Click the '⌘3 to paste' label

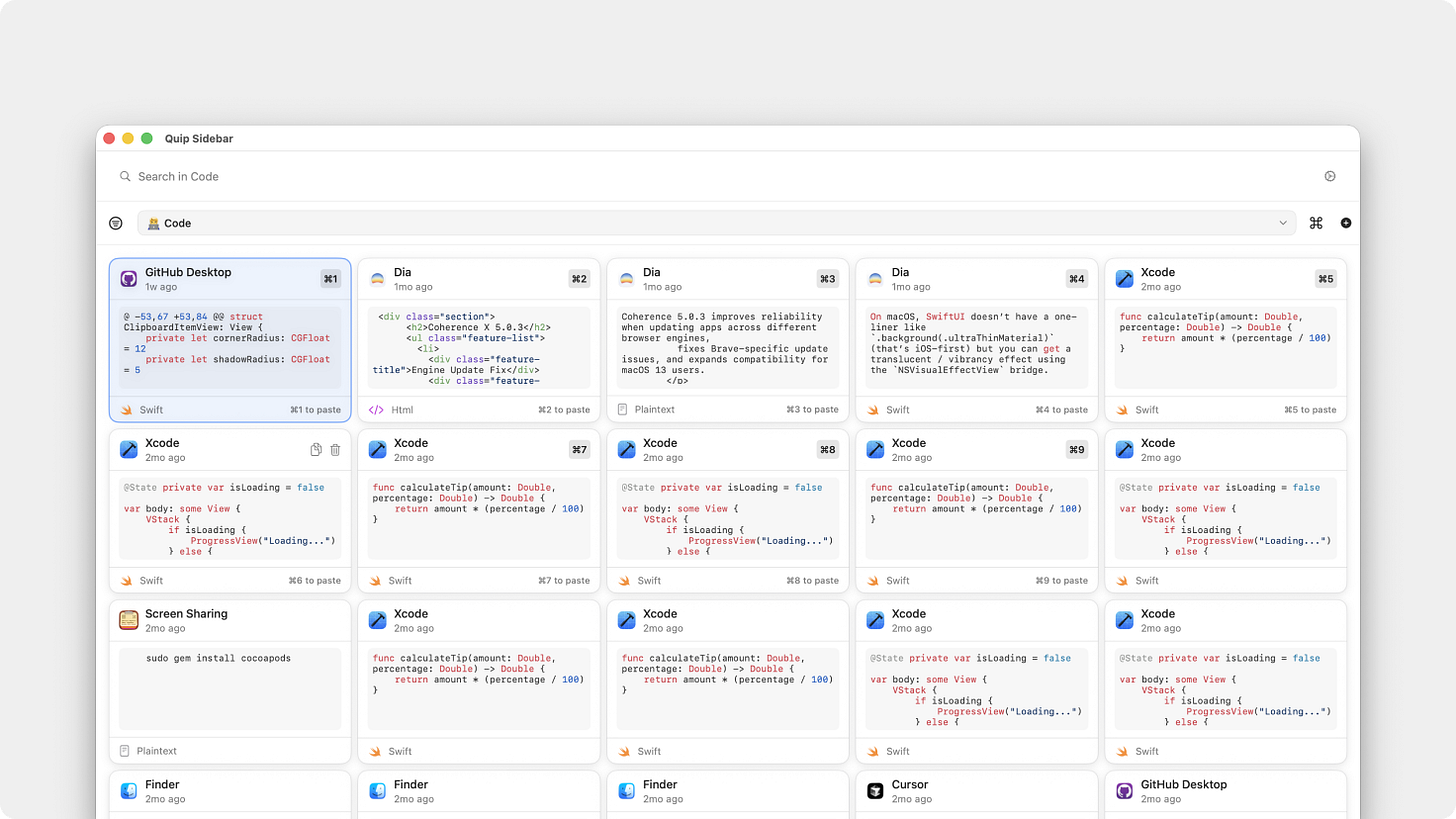coord(812,410)
